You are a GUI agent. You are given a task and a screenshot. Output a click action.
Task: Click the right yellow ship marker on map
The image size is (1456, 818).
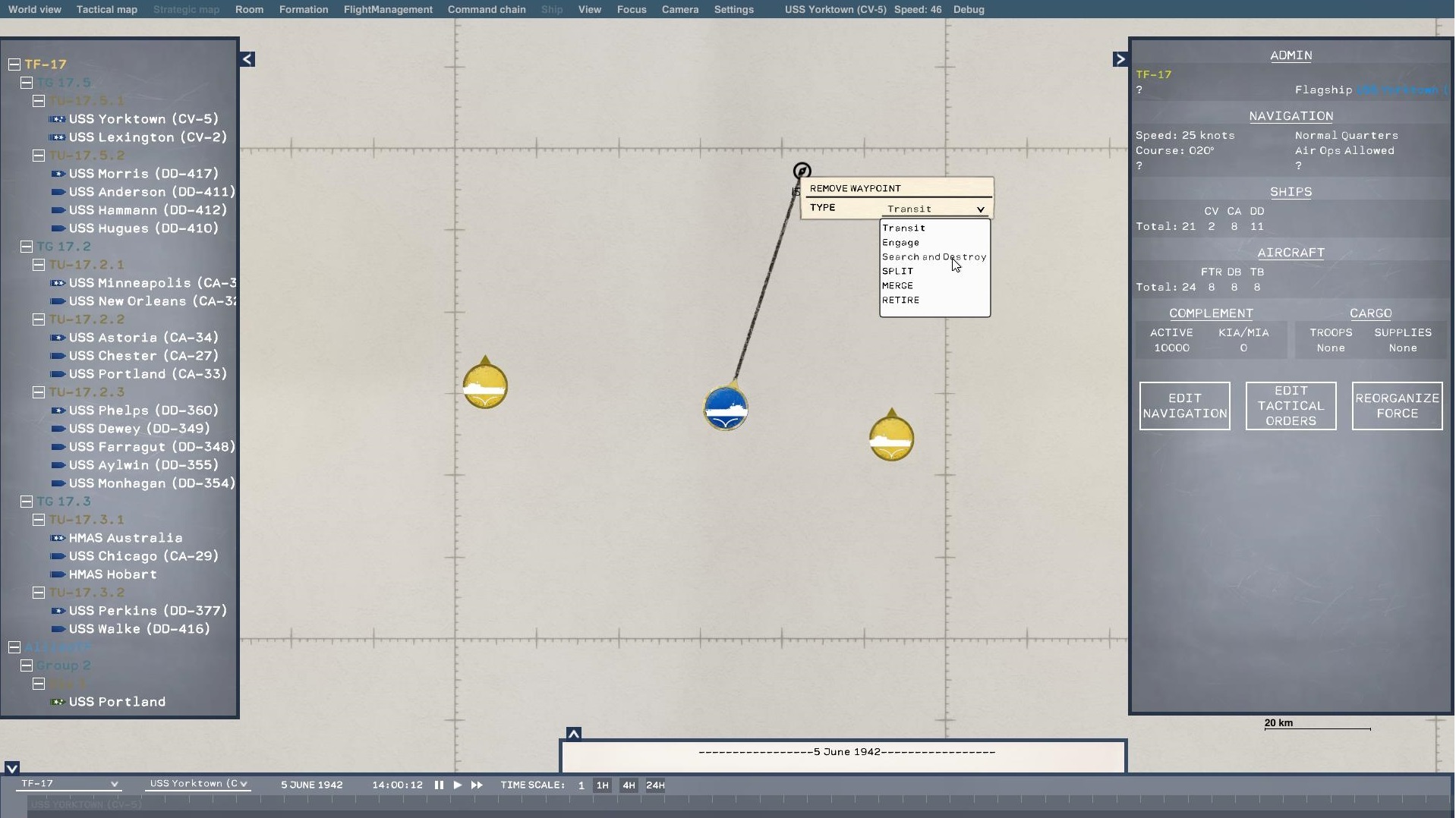pos(891,439)
